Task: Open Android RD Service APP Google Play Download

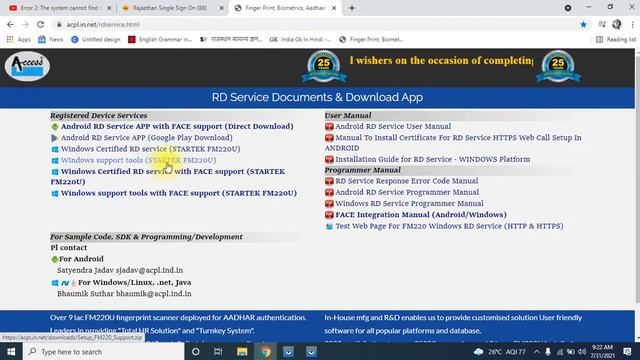Action: 147,138
